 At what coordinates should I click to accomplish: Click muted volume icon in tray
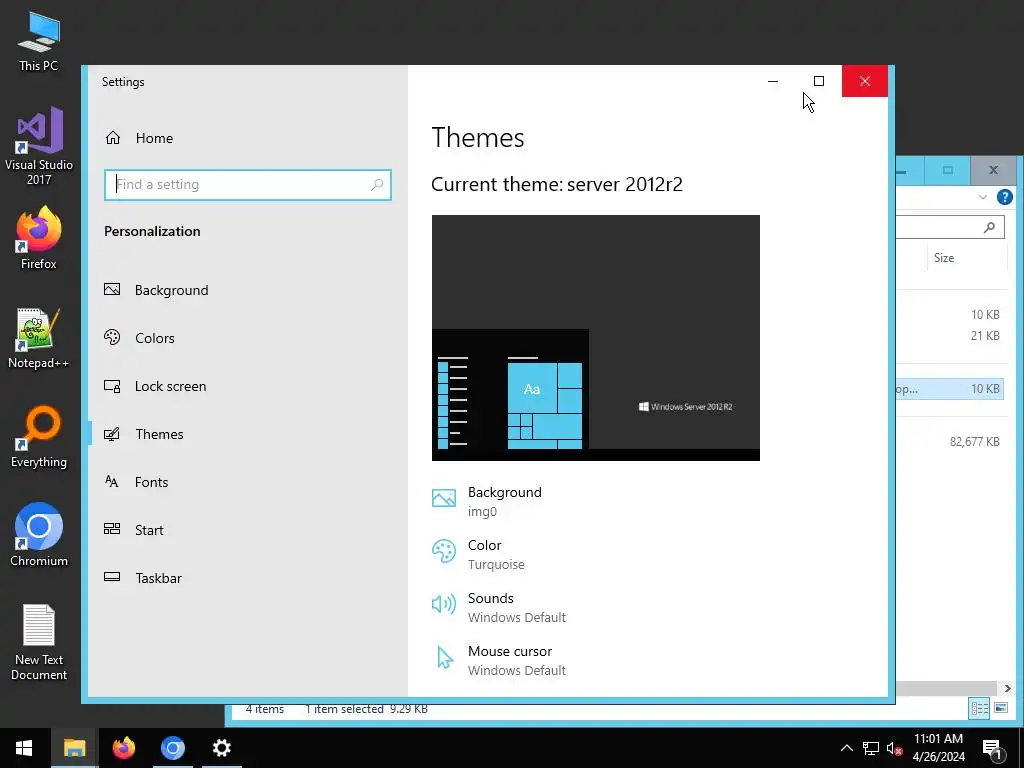point(894,748)
